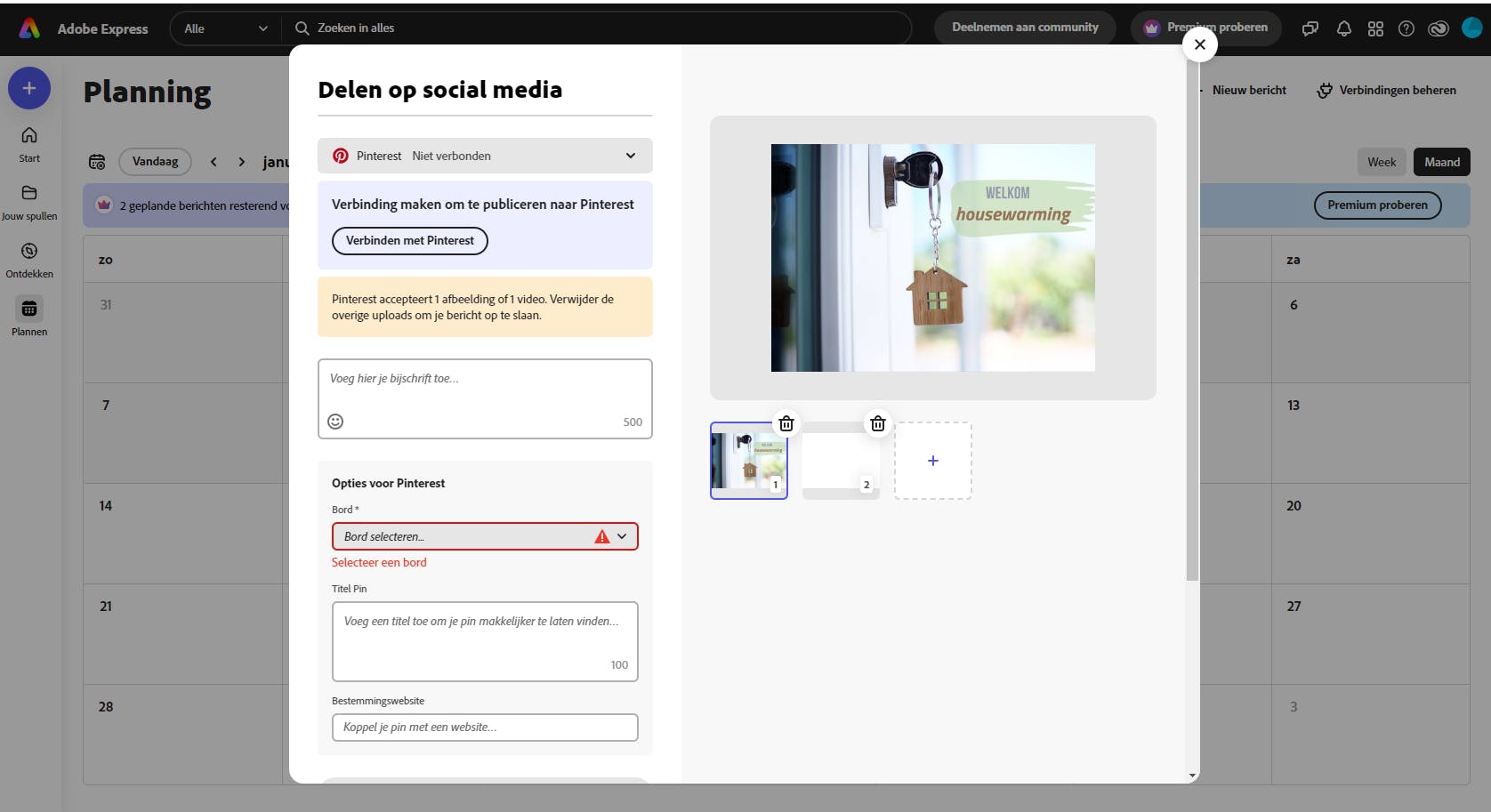
Task: Open Verbindingen beheren
Action: click(x=1387, y=90)
